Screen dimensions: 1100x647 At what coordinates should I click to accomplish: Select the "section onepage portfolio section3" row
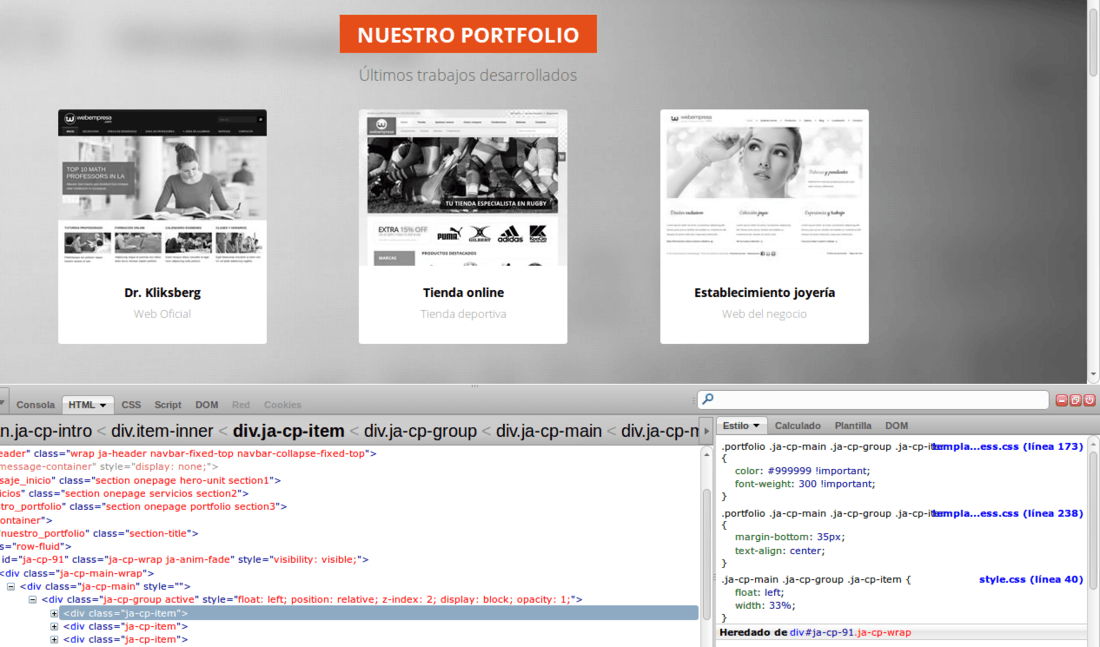pos(144,507)
